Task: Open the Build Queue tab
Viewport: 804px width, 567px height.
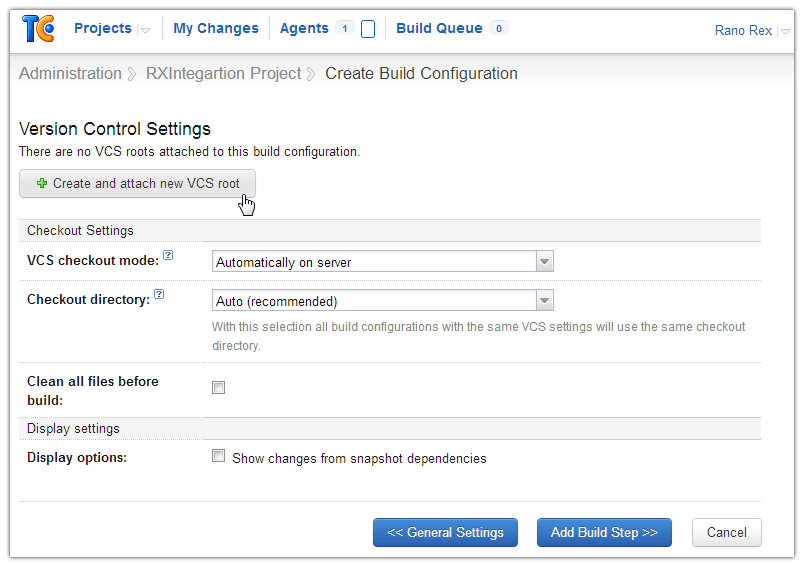Action: click(x=439, y=28)
